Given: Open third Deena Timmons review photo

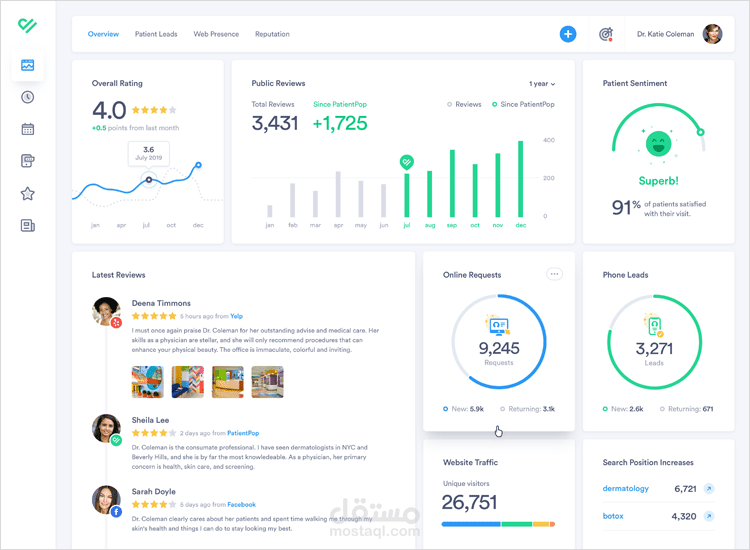Looking at the screenshot, I should point(228,382).
